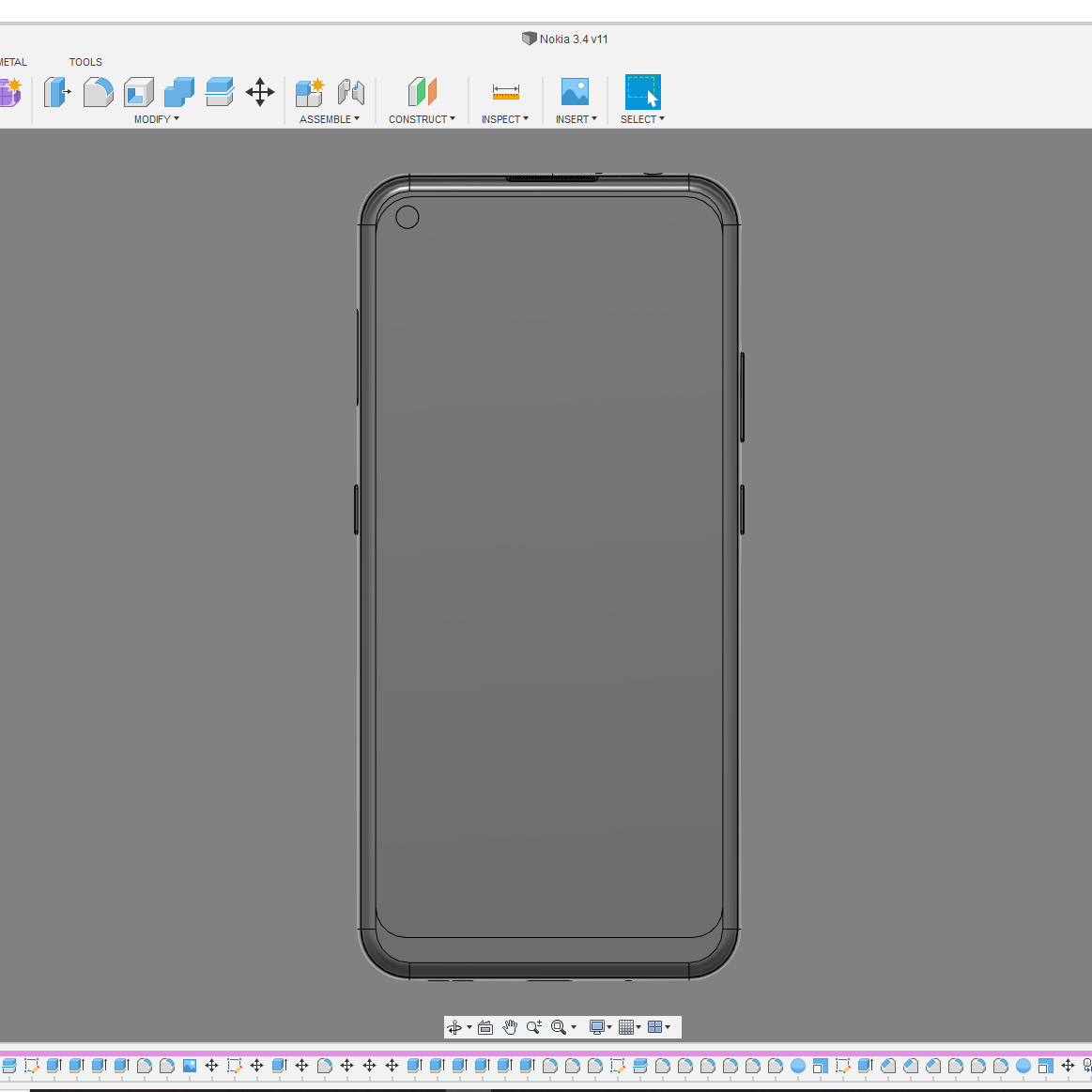The height and width of the screenshot is (1092, 1092).
Task: Open the Move/Copy tool
Action: 260,92
